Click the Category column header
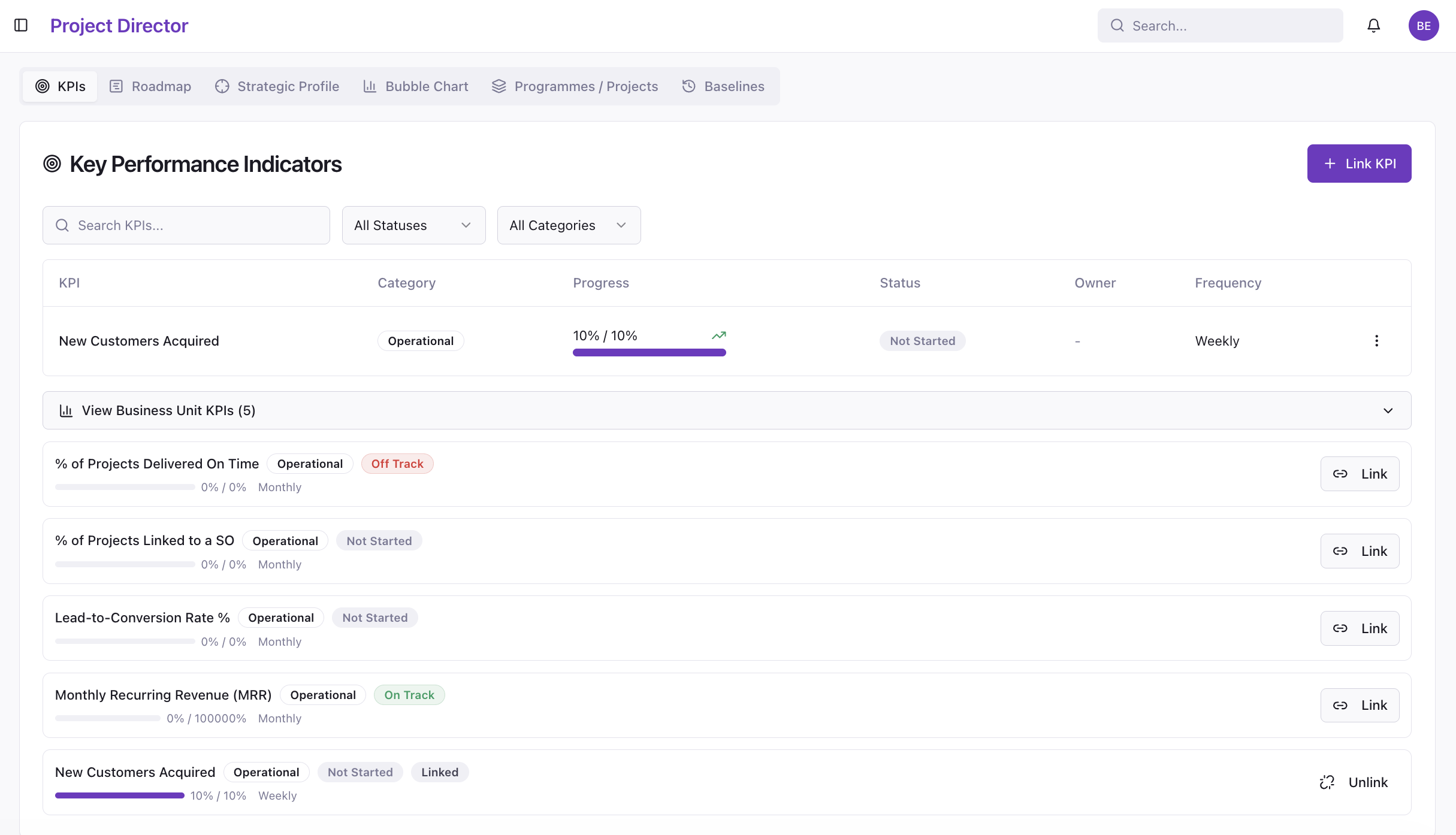 [406, 283]
